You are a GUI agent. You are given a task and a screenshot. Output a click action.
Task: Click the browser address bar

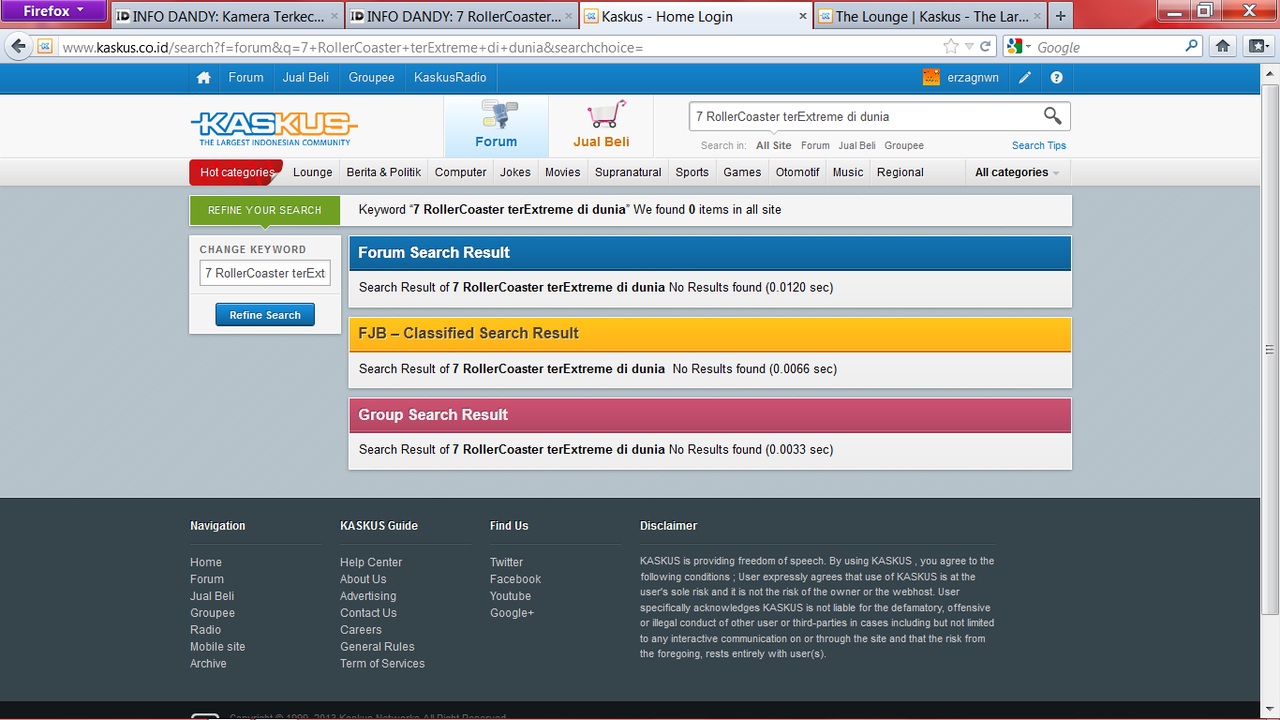(498, 47)
